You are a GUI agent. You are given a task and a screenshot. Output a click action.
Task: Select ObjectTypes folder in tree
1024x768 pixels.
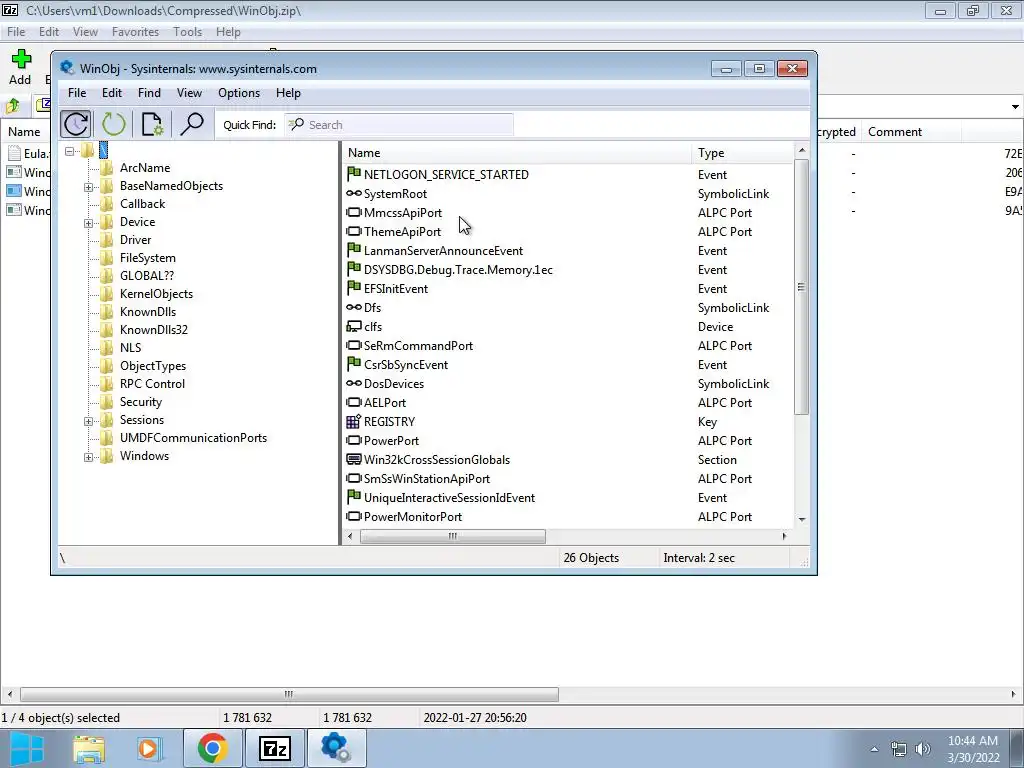click(153, 366)
